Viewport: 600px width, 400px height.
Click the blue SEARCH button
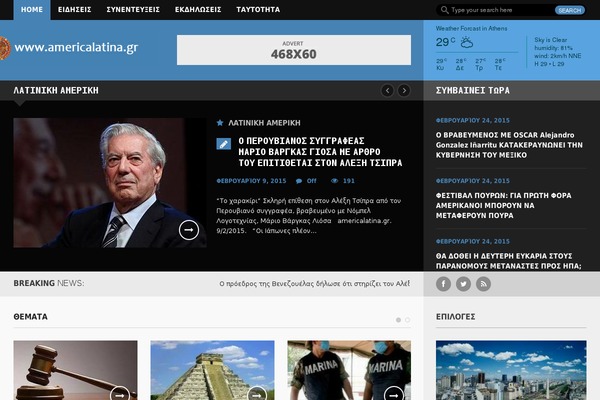569,10
